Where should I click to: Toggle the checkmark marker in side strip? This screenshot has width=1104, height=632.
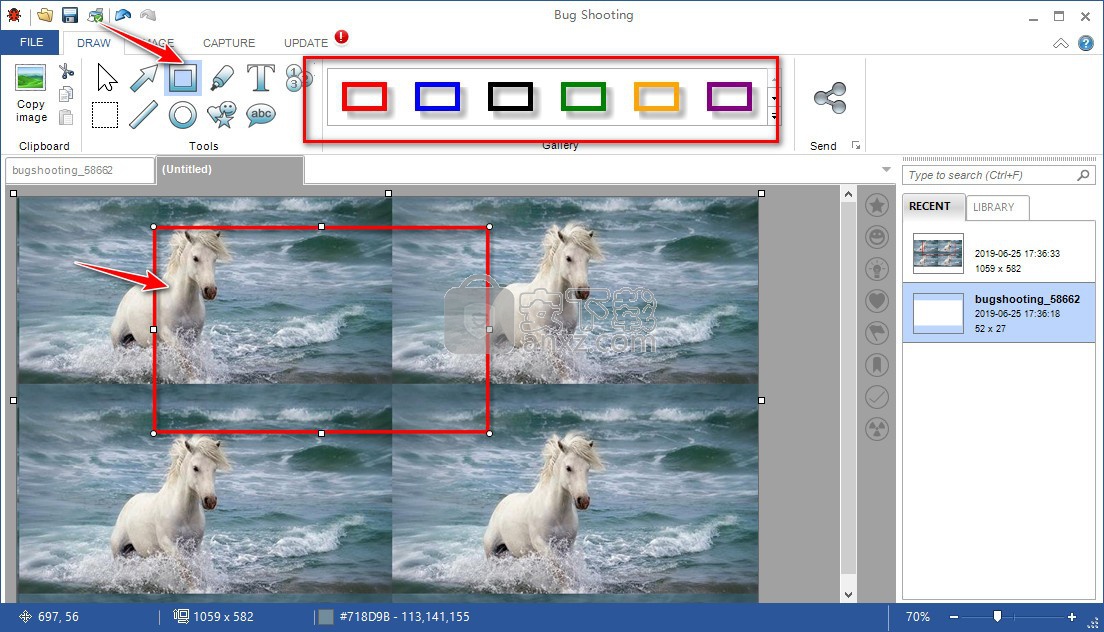coord(877,397)
